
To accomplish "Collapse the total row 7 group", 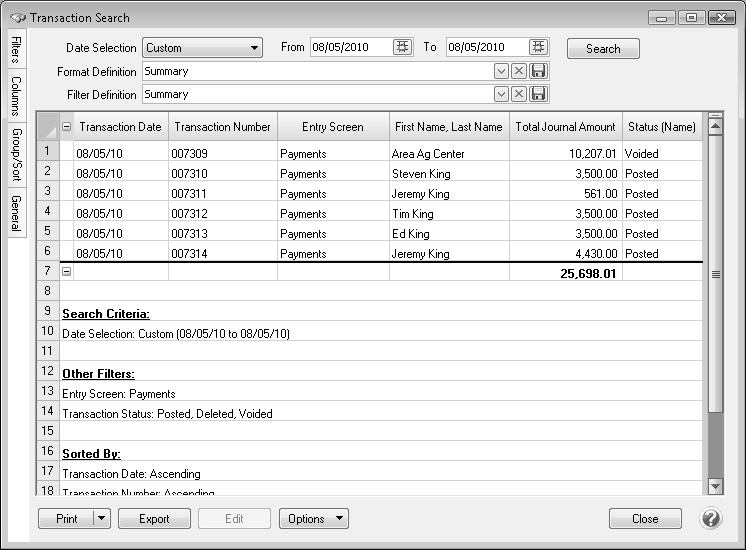I will [x=67, y=272].
